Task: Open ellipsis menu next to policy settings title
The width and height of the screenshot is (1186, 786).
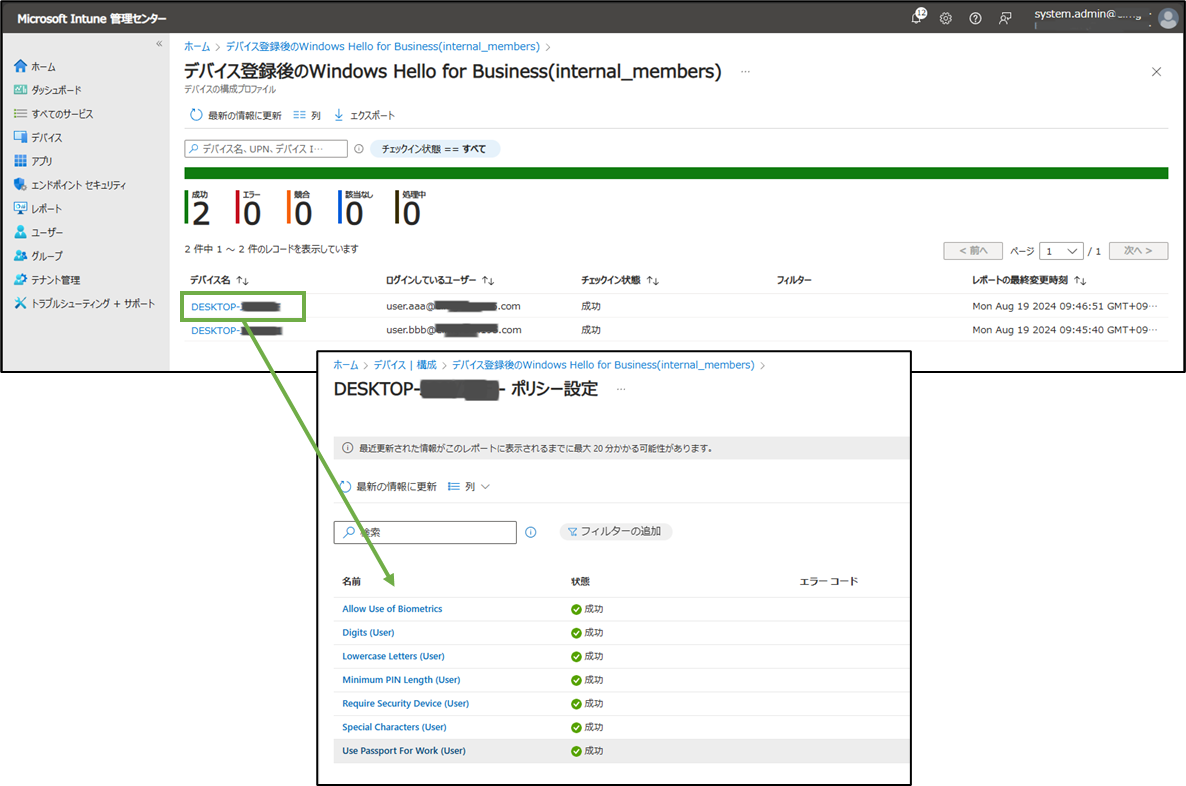Action: tap(621, 389)
